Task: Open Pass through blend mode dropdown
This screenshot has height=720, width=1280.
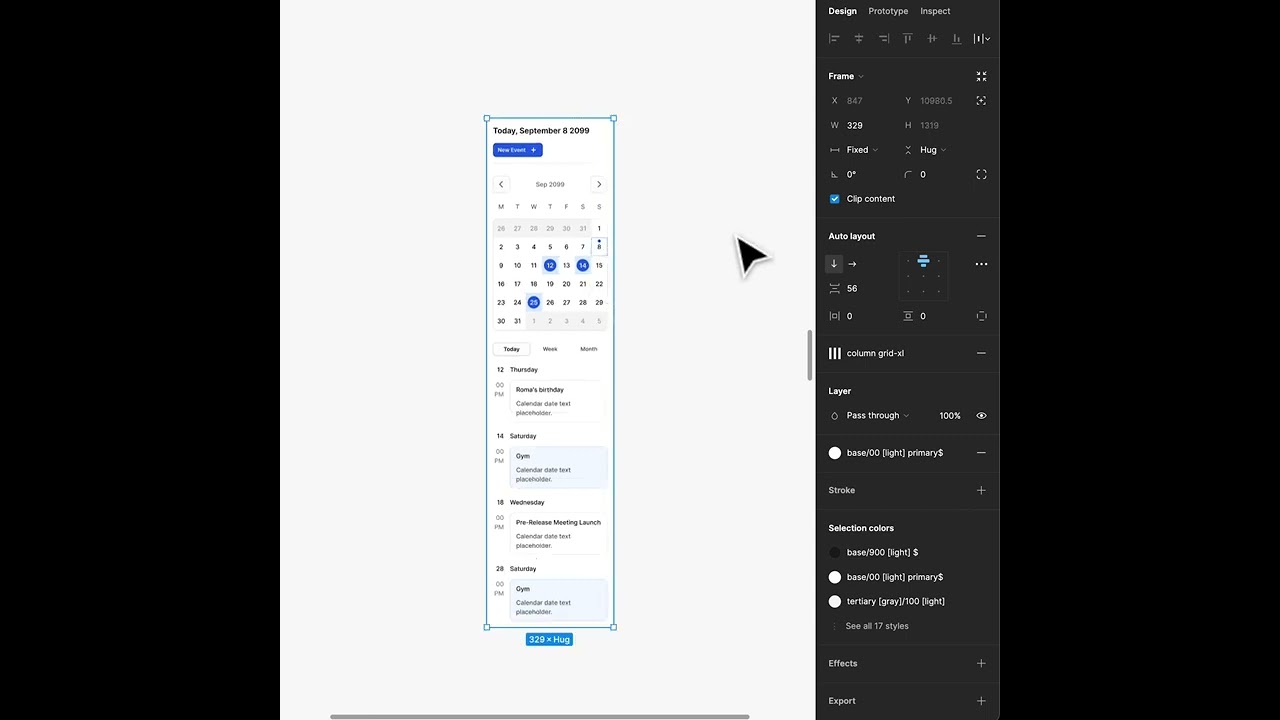Action: click(877, 415)
